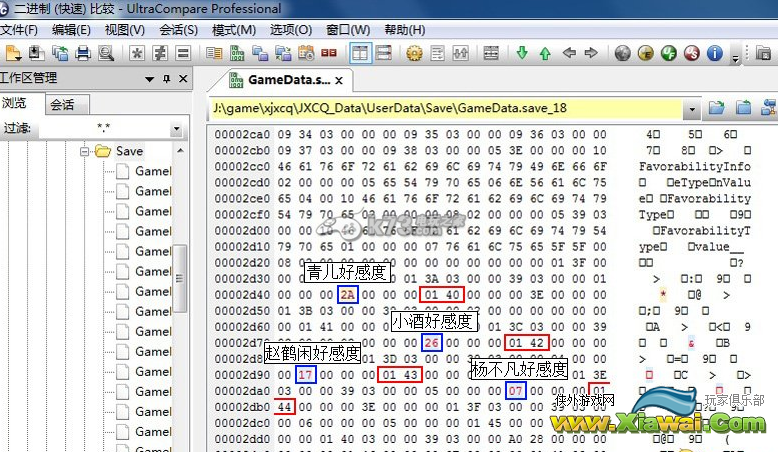
Task: Go to previous difference green up arrow
Action: click(545, 53)
